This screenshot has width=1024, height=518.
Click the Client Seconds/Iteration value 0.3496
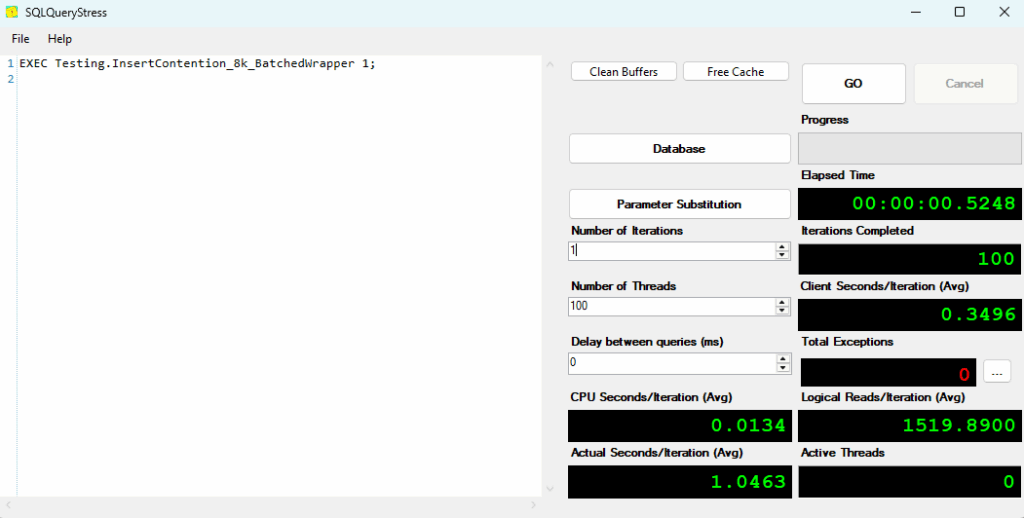pos(978,315)
